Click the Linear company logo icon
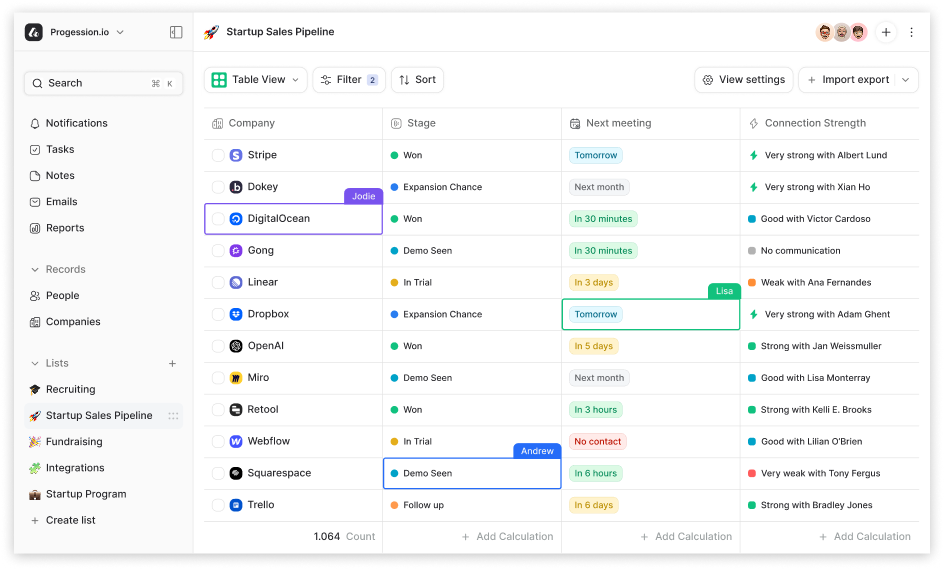The width and height of the screenshot is (944, 570). tap(236, 282)
